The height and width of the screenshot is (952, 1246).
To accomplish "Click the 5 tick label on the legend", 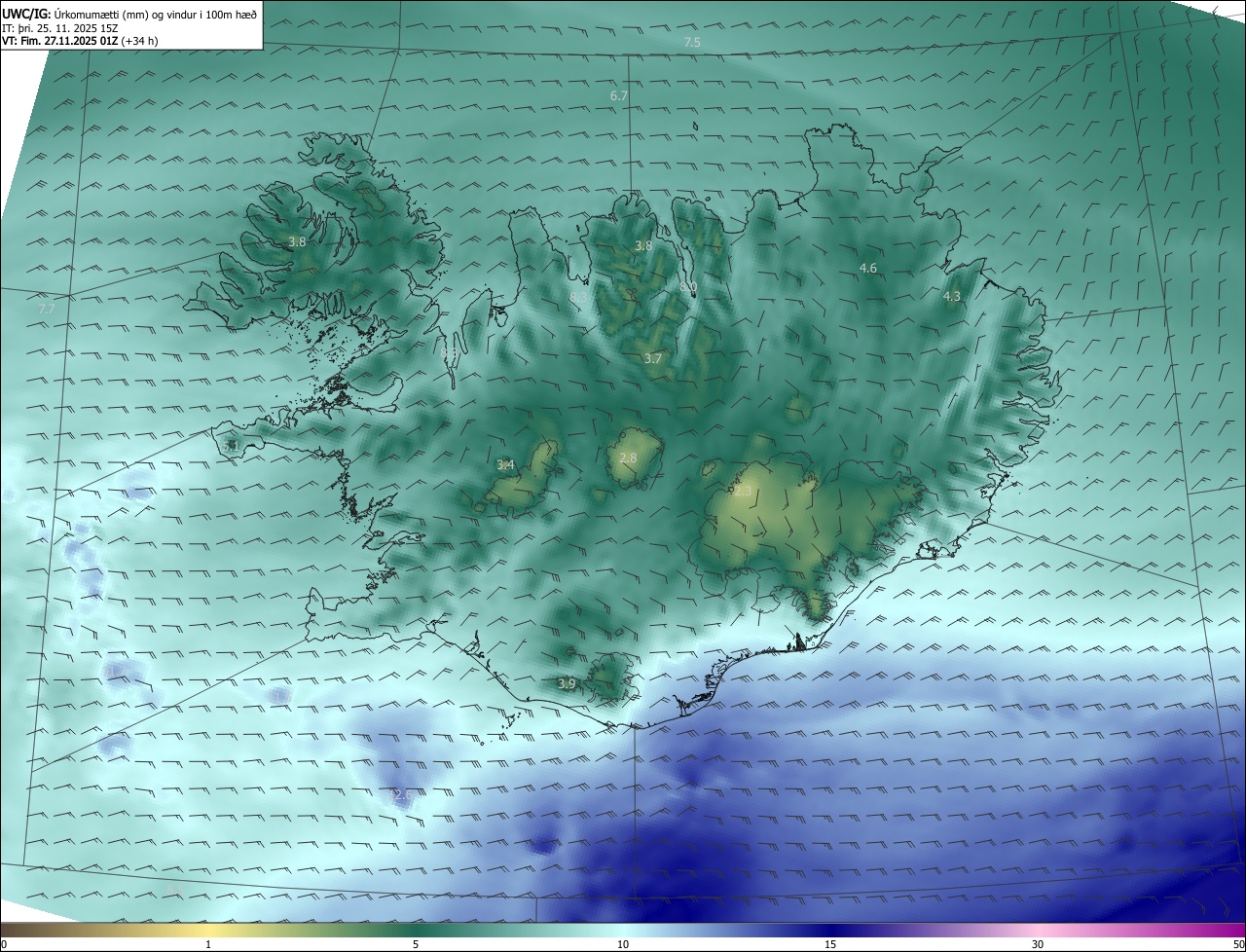I will 416,944.
